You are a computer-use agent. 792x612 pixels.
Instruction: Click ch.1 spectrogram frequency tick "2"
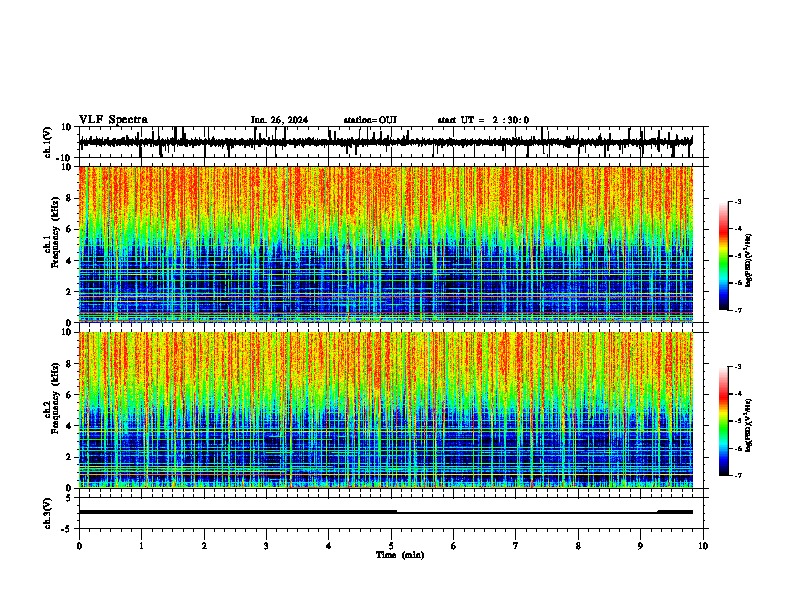point(69,292)
